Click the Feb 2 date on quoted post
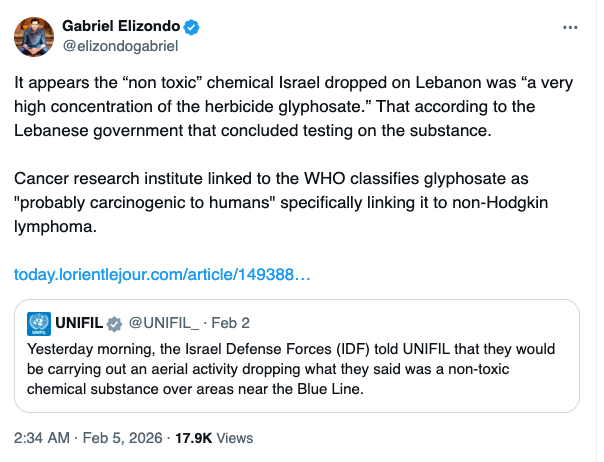 (232, 324)
